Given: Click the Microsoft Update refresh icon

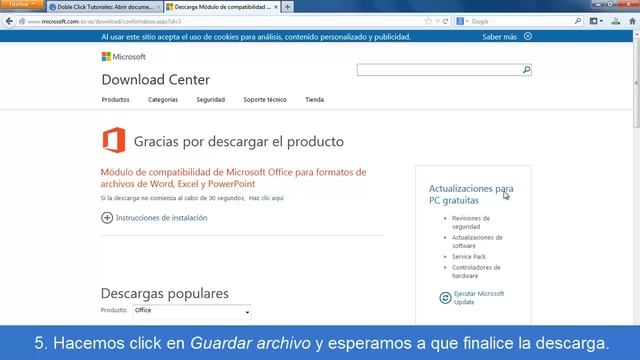Looking at the screenshot, I should point(445,298).
